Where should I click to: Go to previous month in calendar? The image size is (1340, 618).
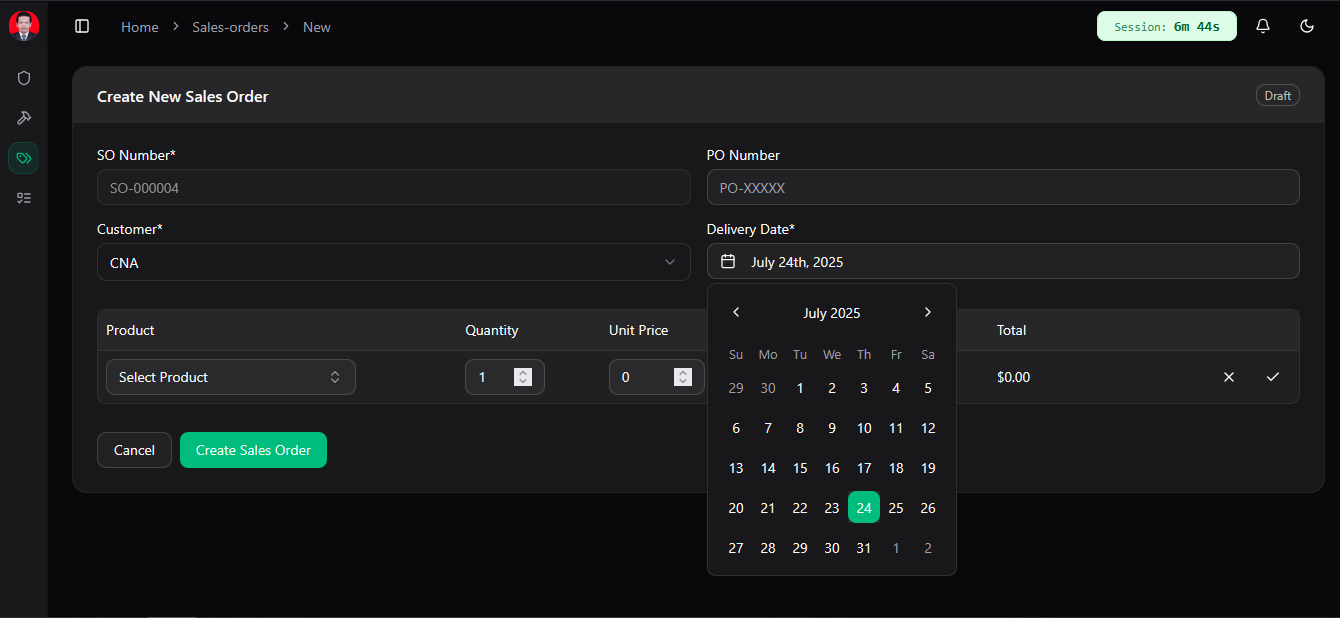coord(736,312)
